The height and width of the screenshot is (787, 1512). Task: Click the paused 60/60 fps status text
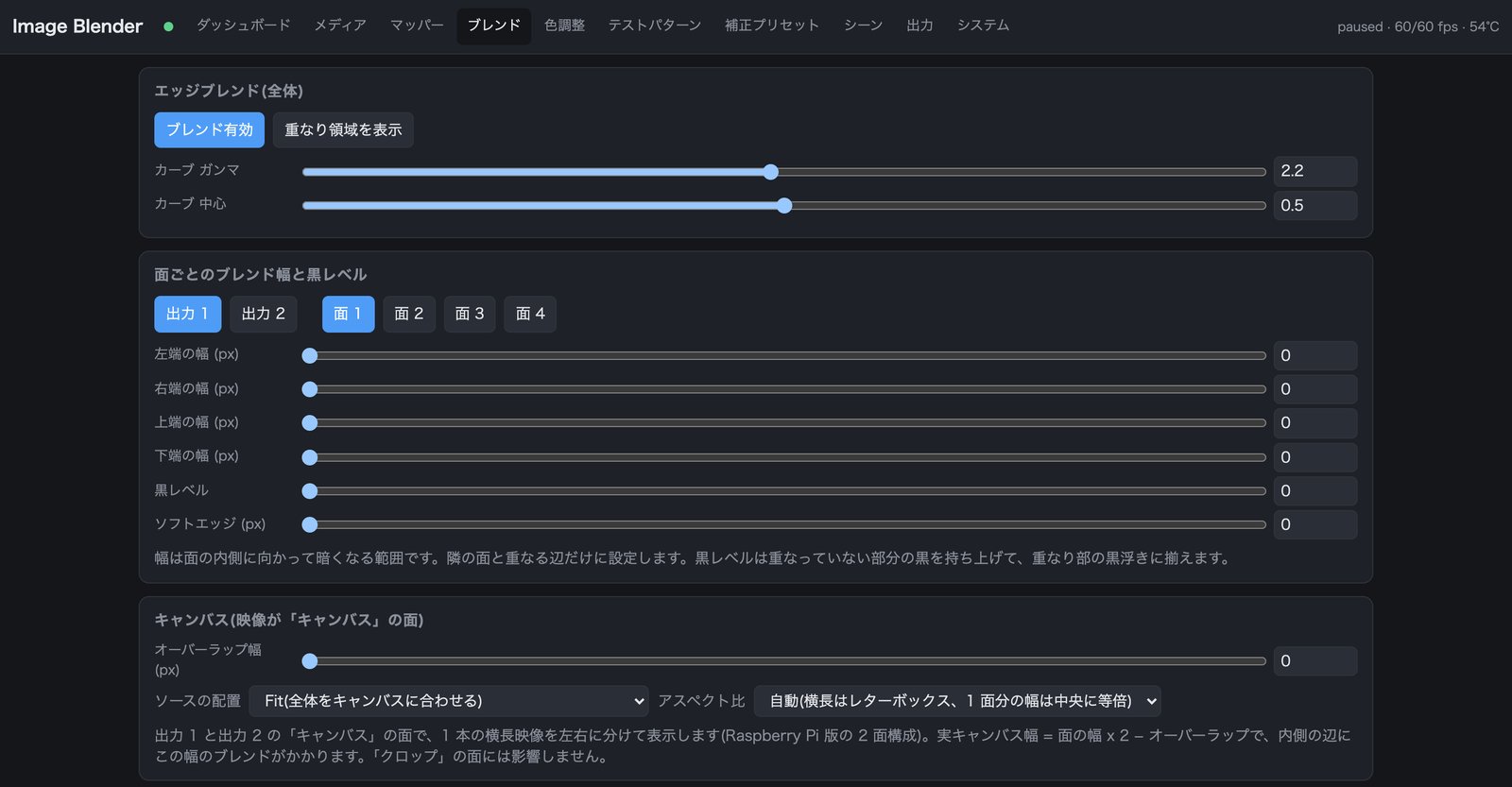(1417, 26)
